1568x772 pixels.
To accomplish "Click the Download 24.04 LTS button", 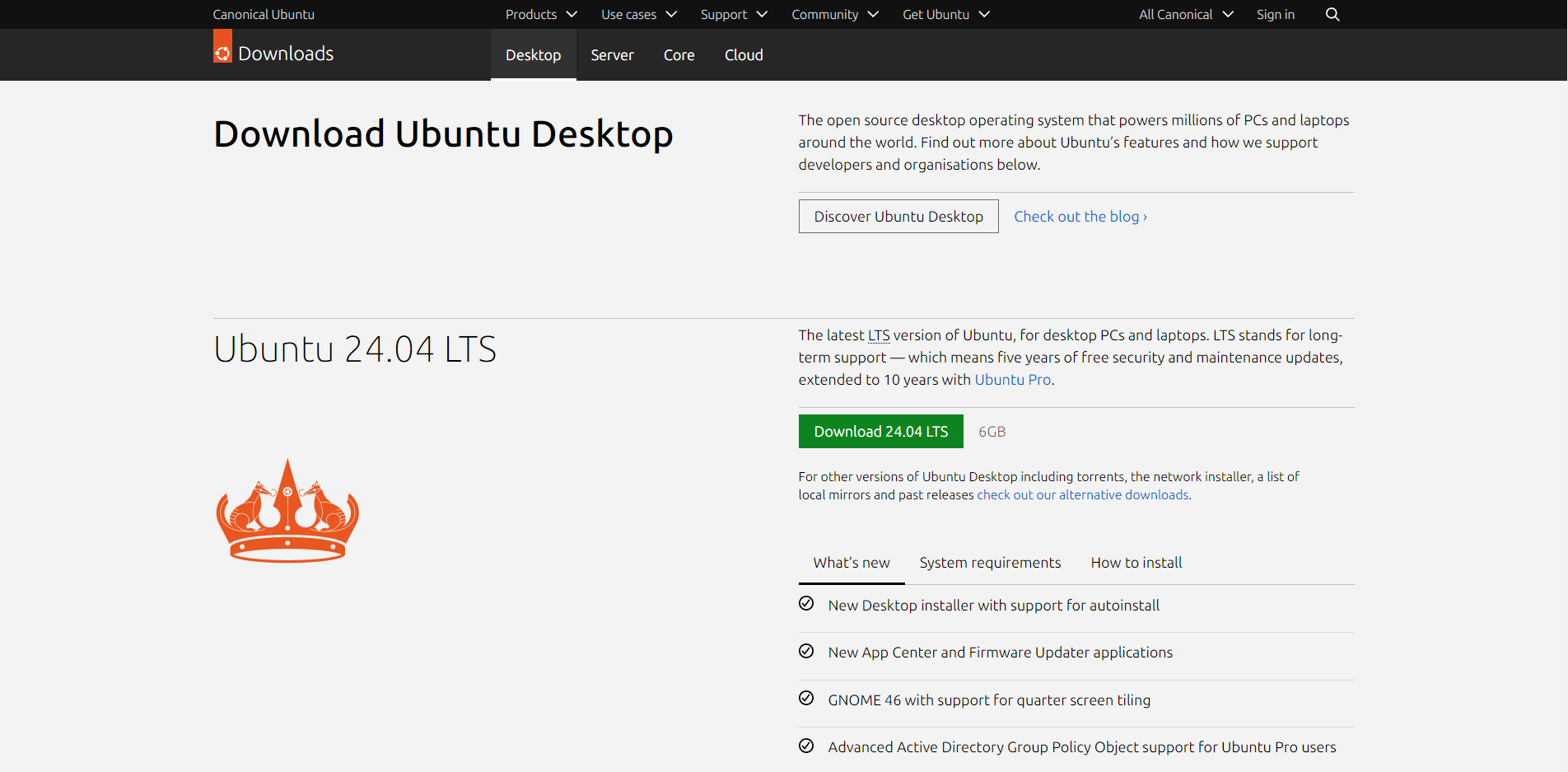I will (881, 432).
